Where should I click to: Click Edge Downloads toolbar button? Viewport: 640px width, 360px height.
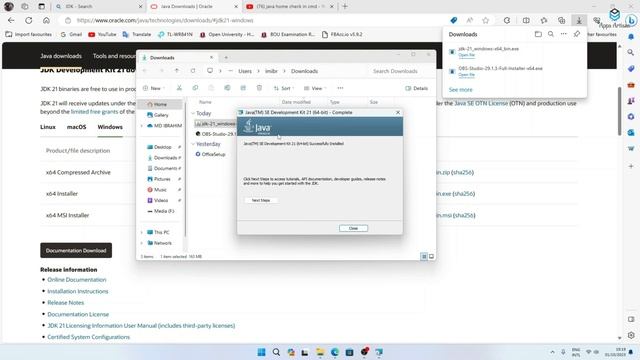click(579, 20)
